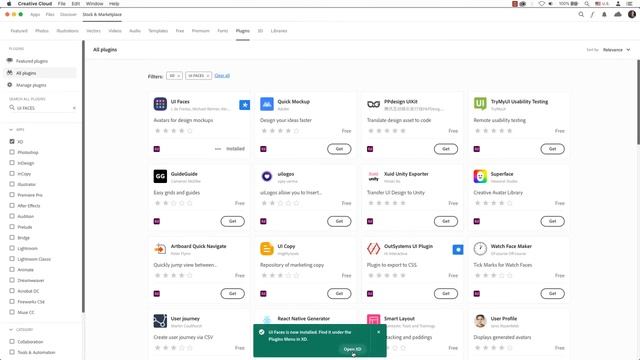Click Open XD in the notification

pos(352,349)
